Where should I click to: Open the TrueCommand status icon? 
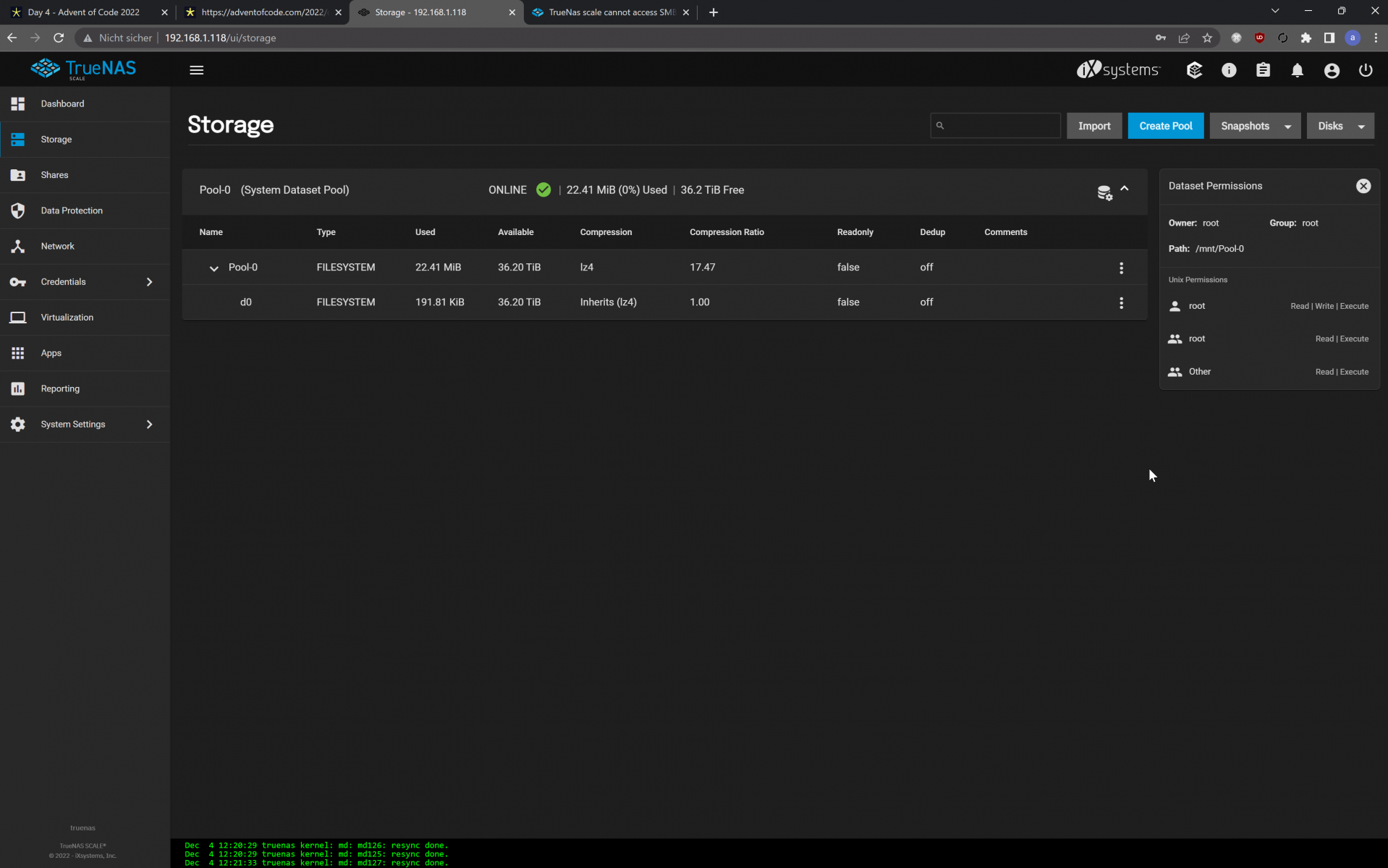click(1194, 70)
